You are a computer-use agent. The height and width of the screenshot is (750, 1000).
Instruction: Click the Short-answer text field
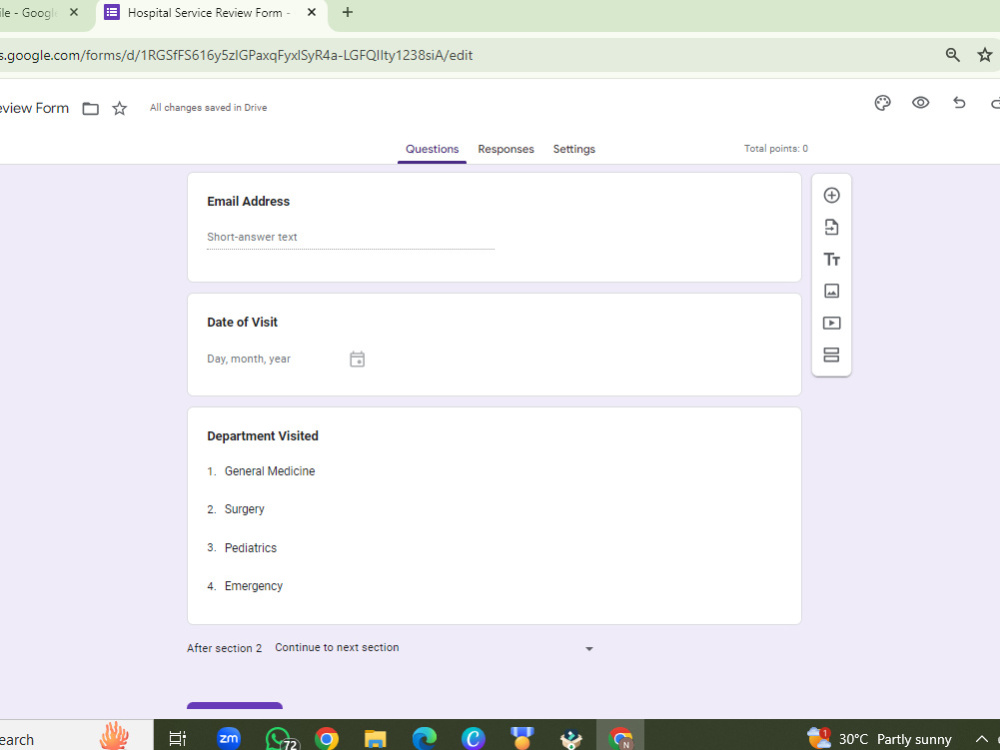click(350, 237)
